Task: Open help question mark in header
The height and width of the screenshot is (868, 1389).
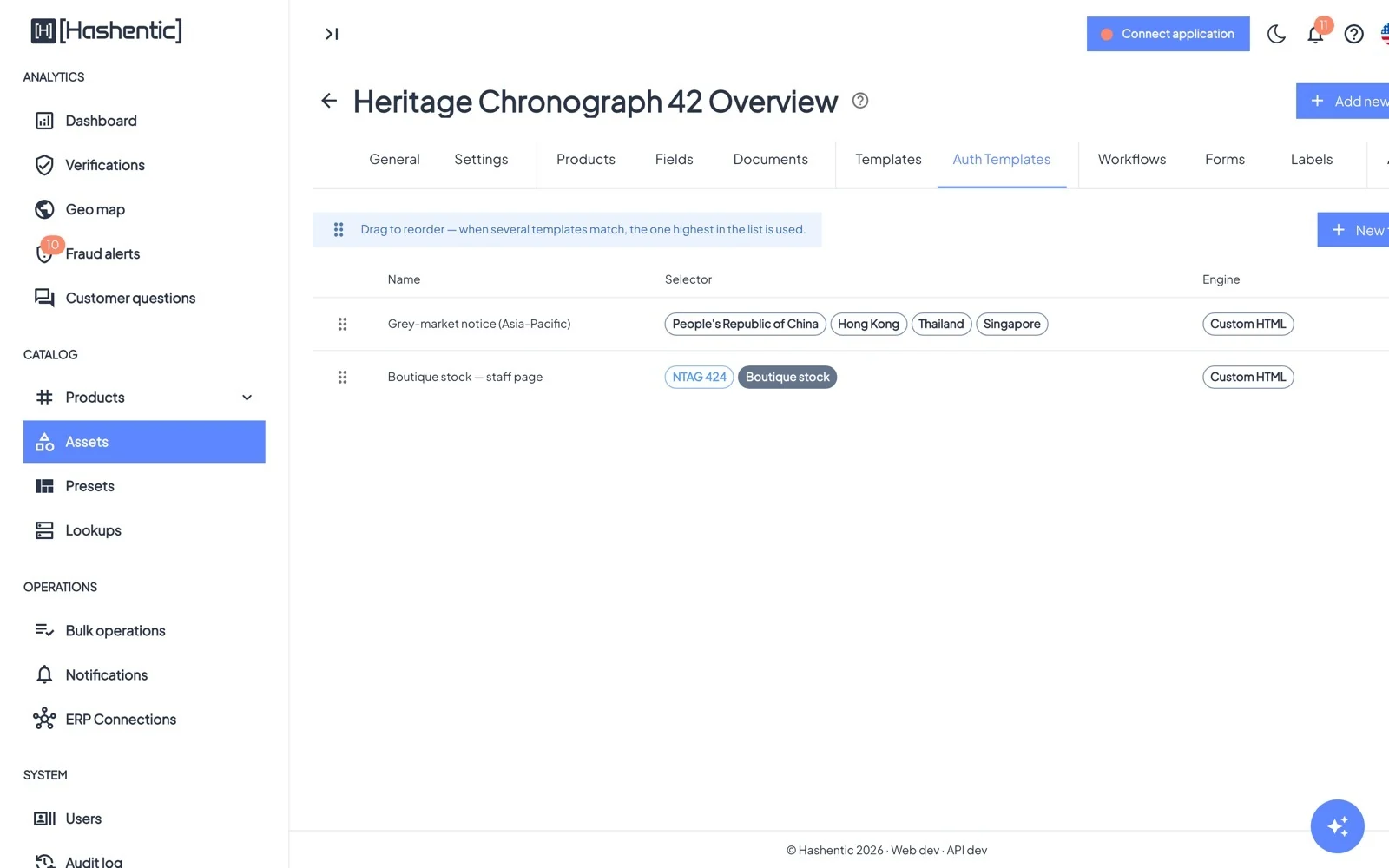Action: 1353,34
